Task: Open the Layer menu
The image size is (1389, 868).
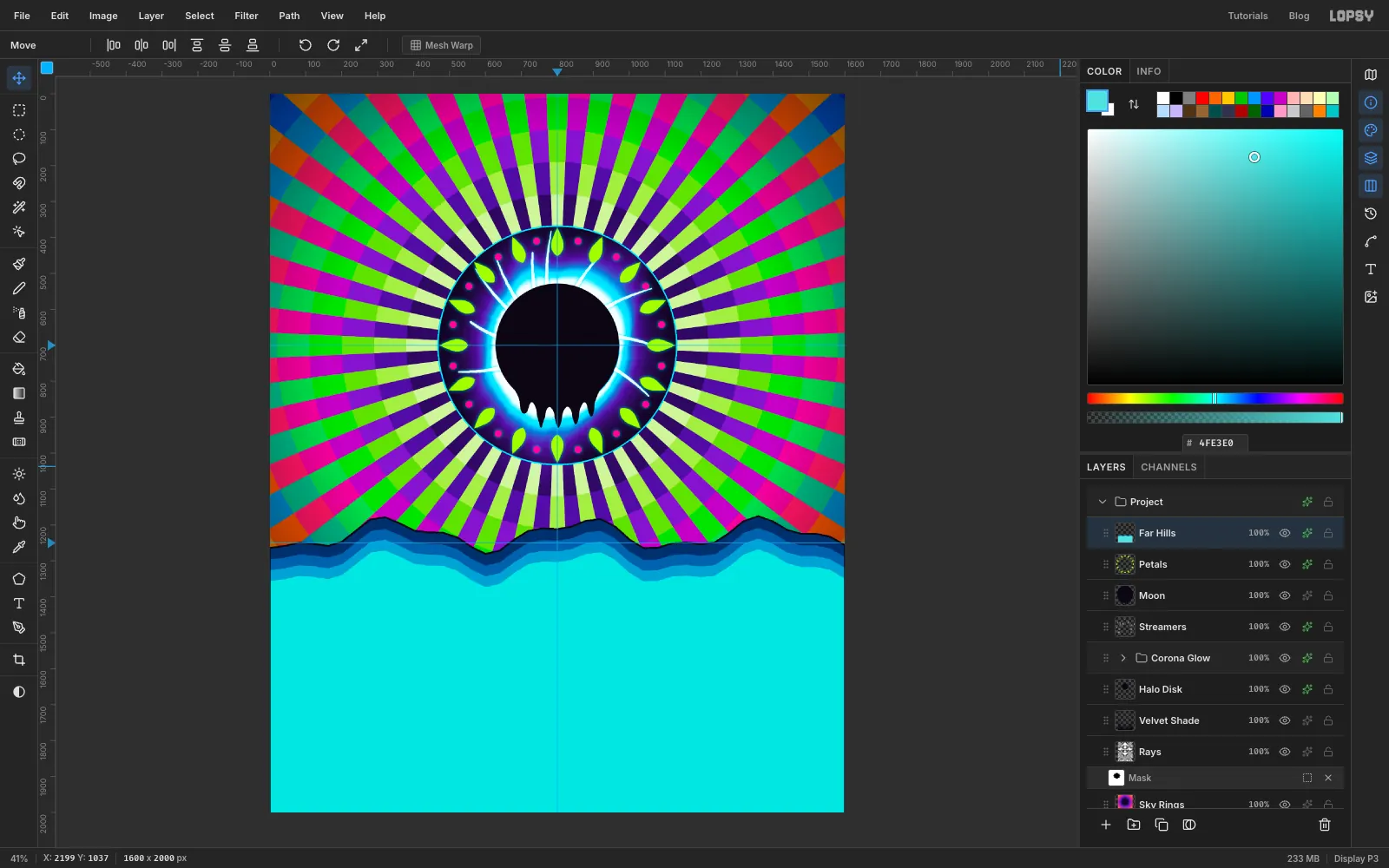Action: pos(151,16)
